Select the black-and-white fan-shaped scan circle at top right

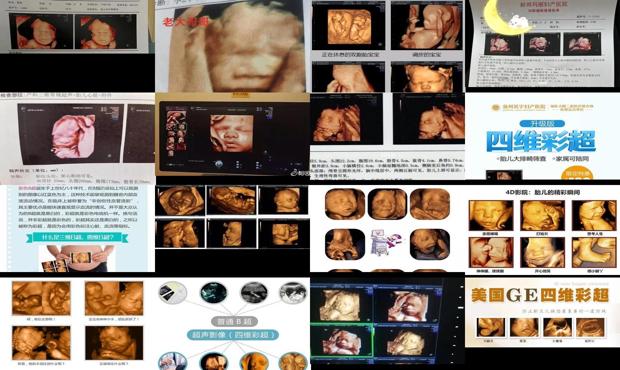pyautogui.click(x=293, y=293)
